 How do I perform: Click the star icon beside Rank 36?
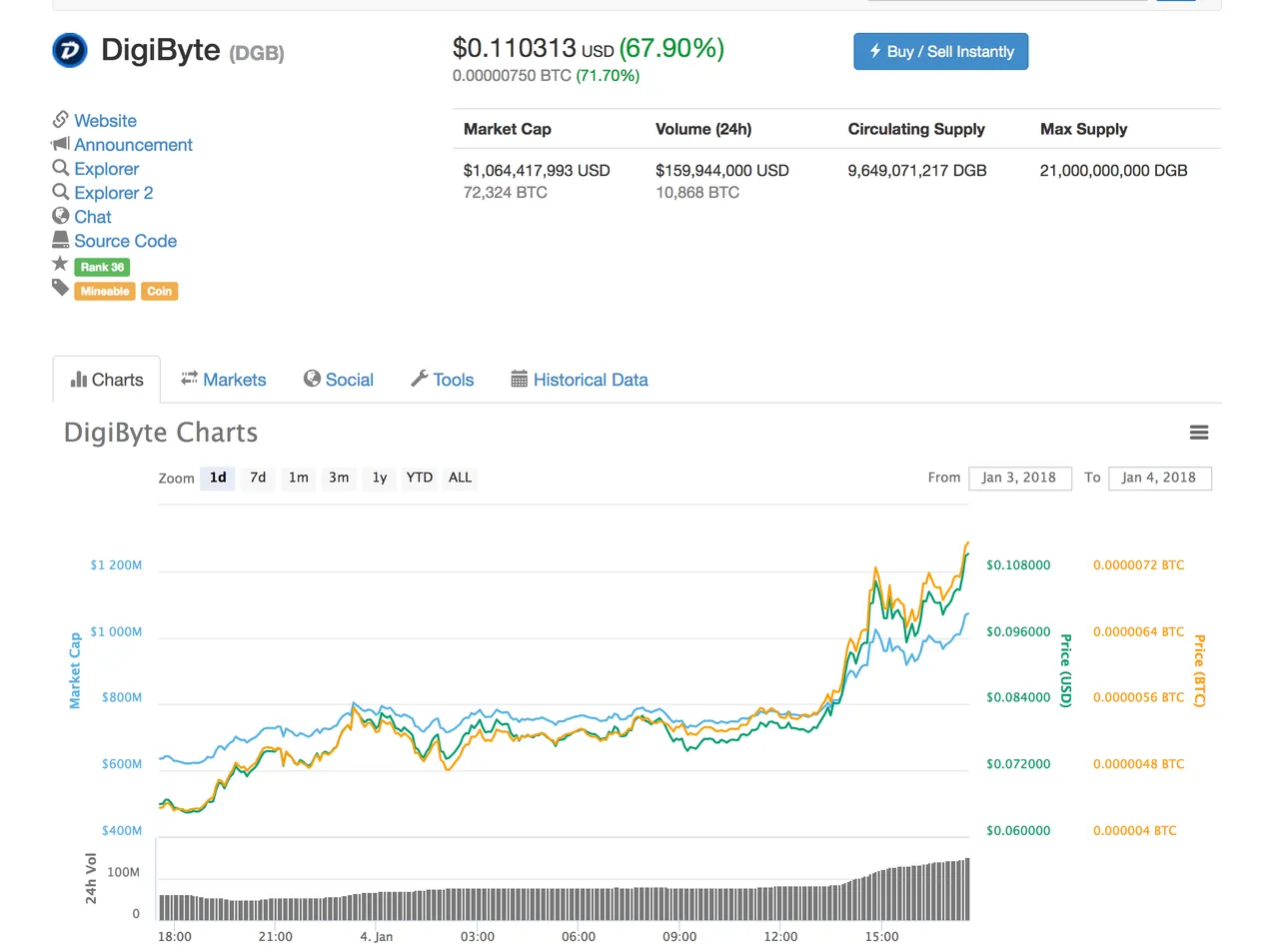60,264
